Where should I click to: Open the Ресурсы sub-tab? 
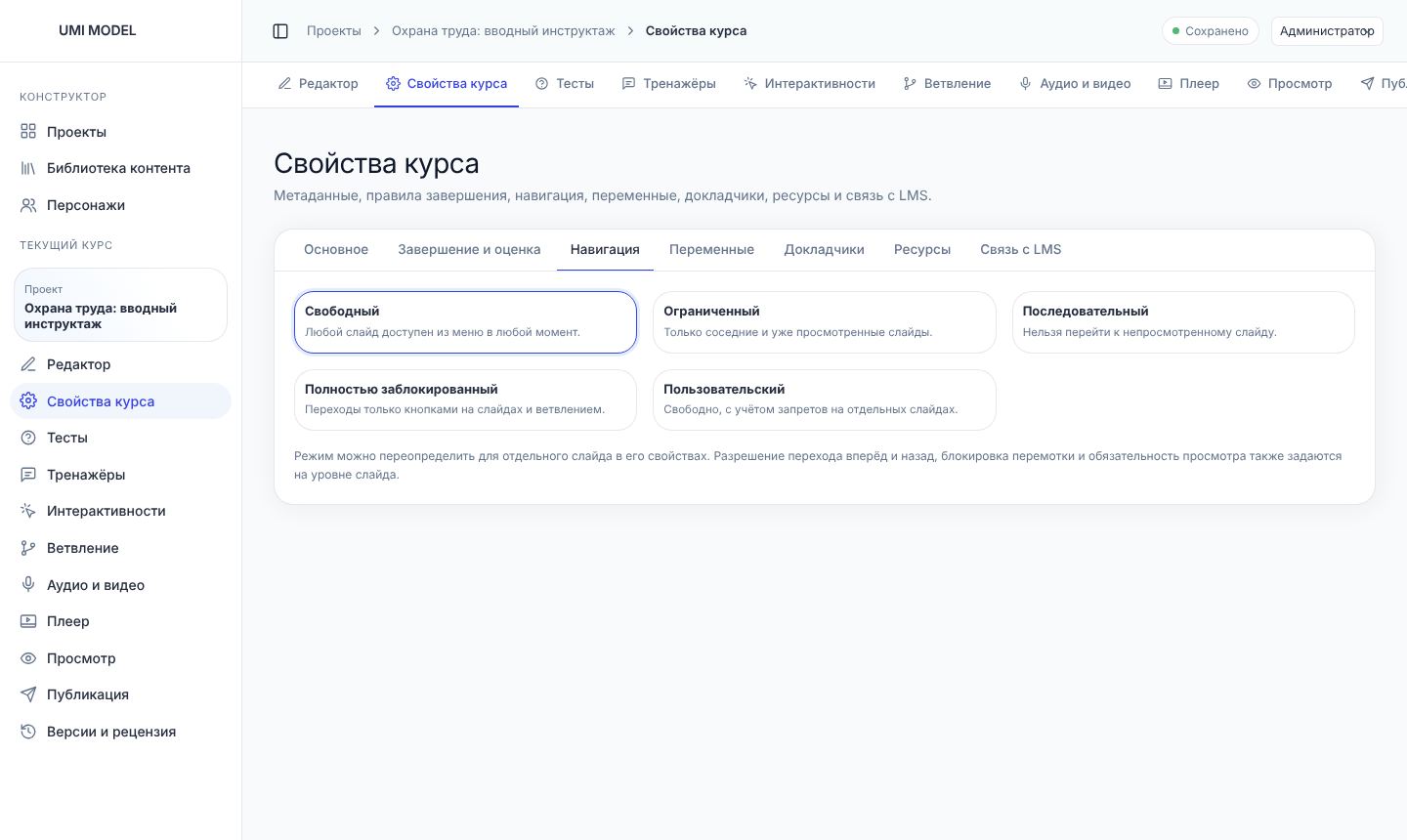922,250
